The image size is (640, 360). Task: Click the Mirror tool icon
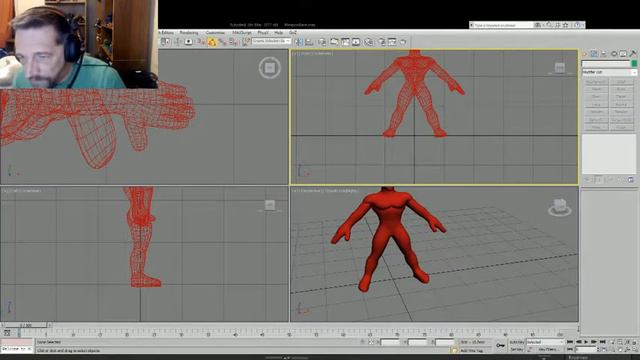[x=298, y=42]
